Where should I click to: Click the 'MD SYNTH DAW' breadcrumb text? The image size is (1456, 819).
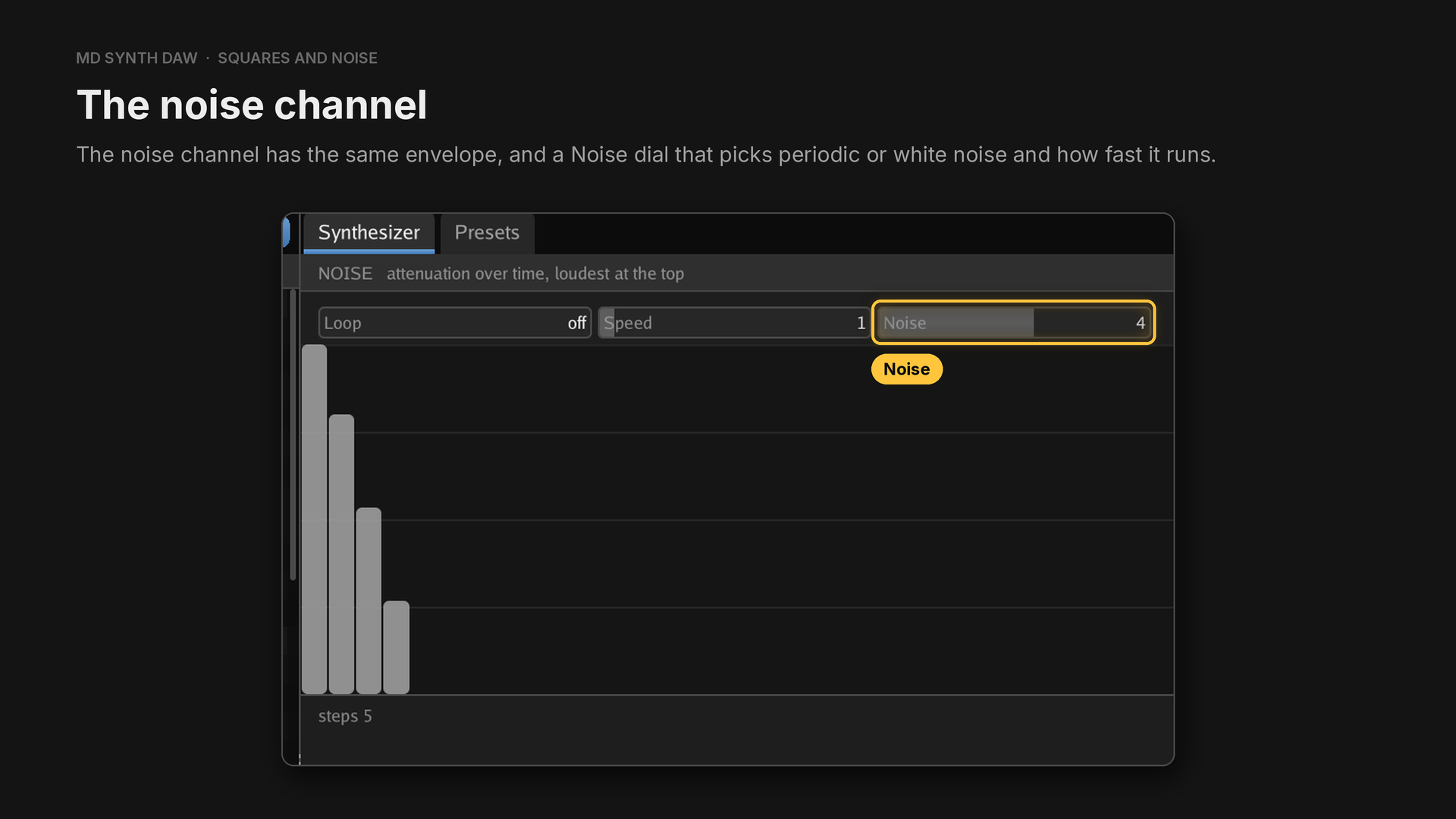point(136,58)
